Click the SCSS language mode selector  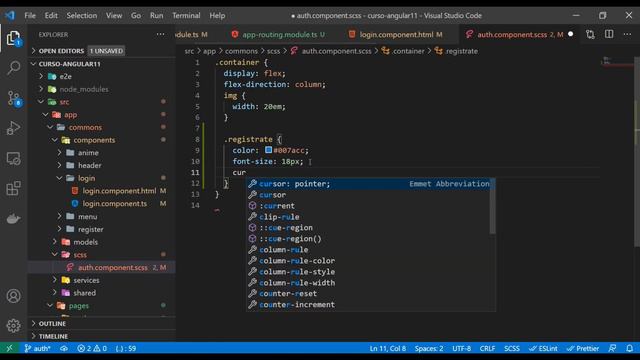(512, 348)
